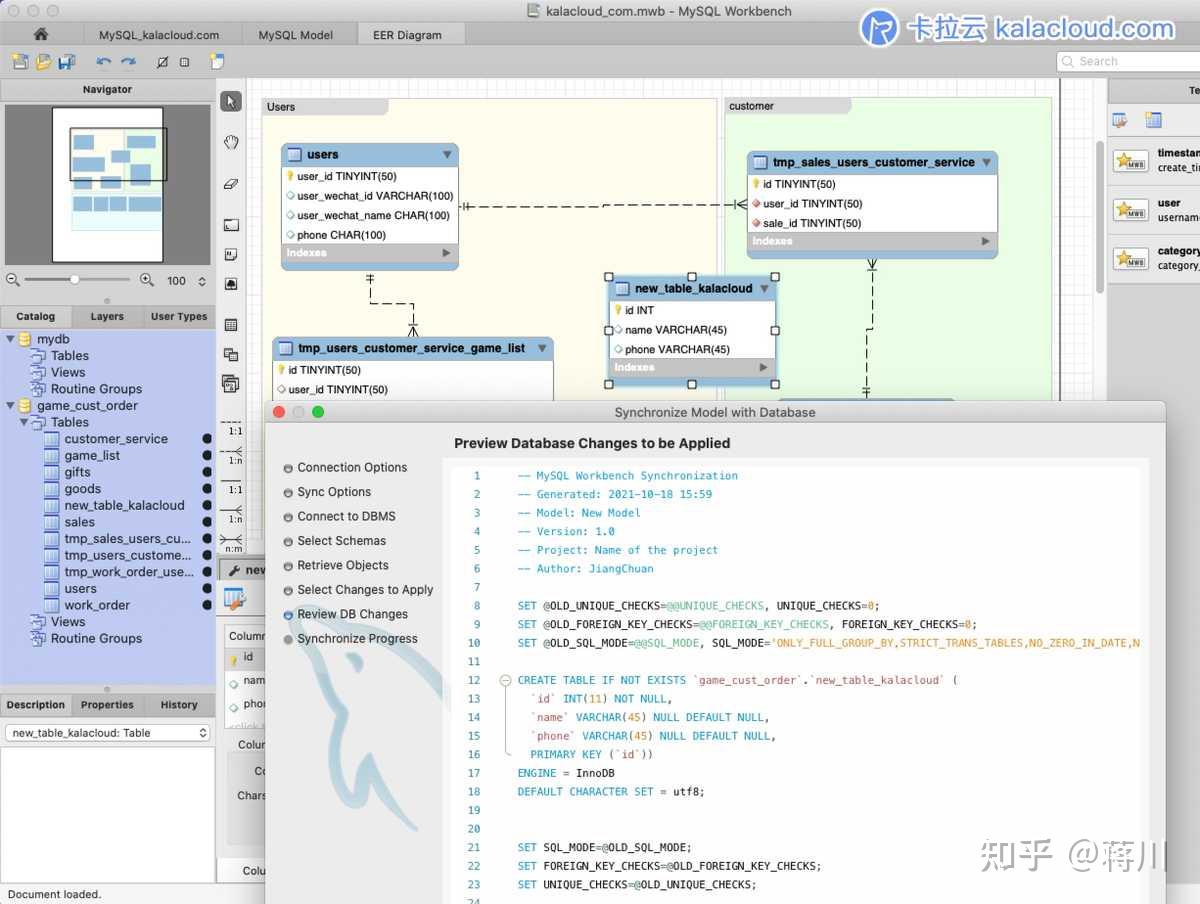Open the Layers tab
The image size is (1200, 904).
pyautogui.click(x=107, y=316)
